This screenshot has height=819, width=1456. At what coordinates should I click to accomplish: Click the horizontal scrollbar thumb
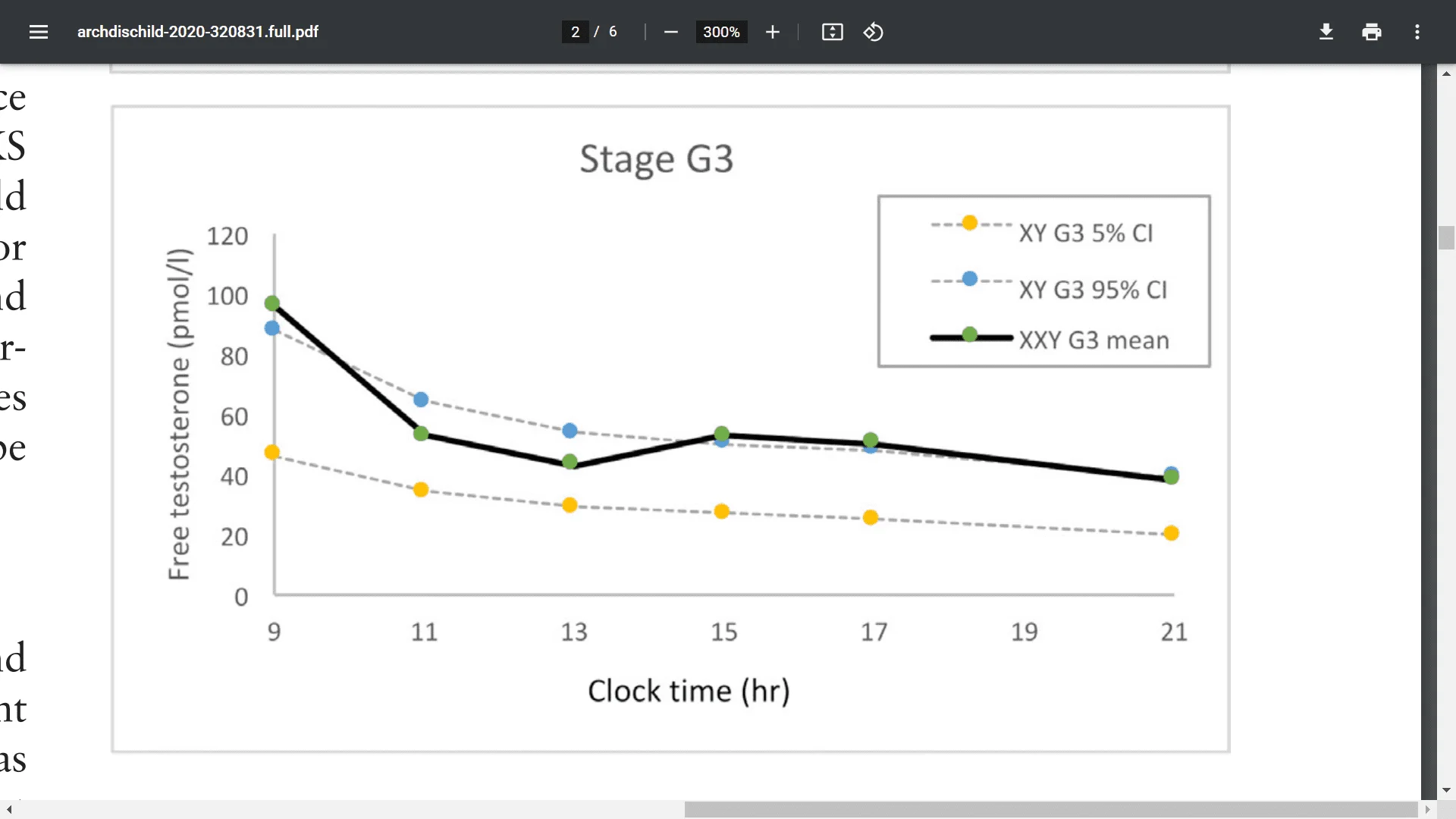[x=1050, y=810]
